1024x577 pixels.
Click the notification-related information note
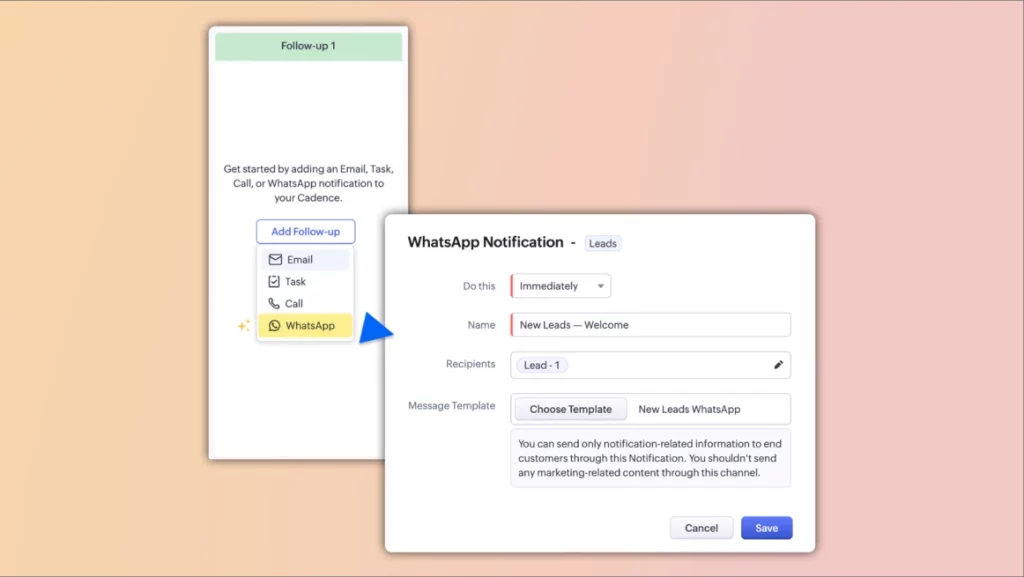[650, 458]
